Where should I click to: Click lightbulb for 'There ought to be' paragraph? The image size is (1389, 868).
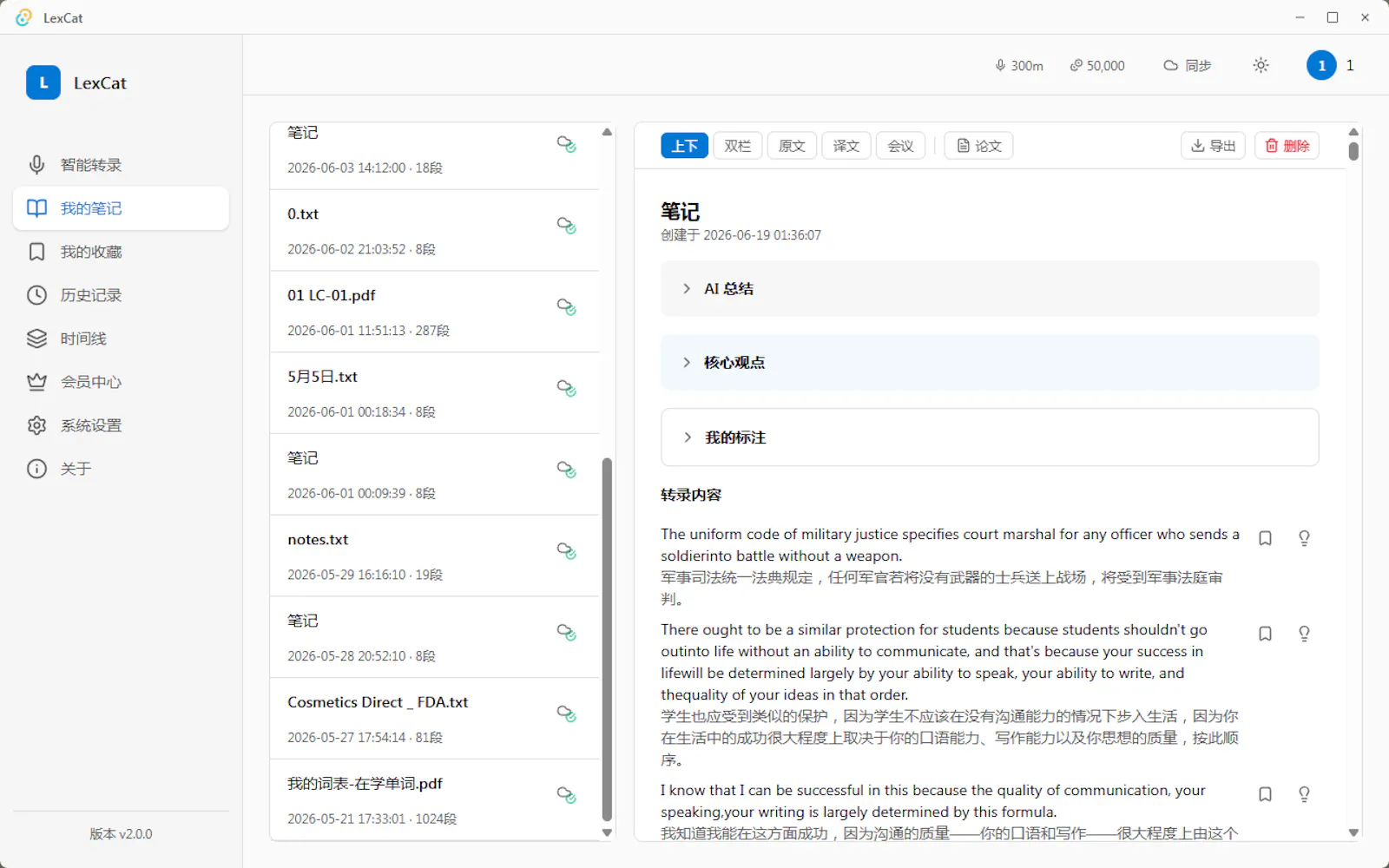click(x=1304, y=634)
